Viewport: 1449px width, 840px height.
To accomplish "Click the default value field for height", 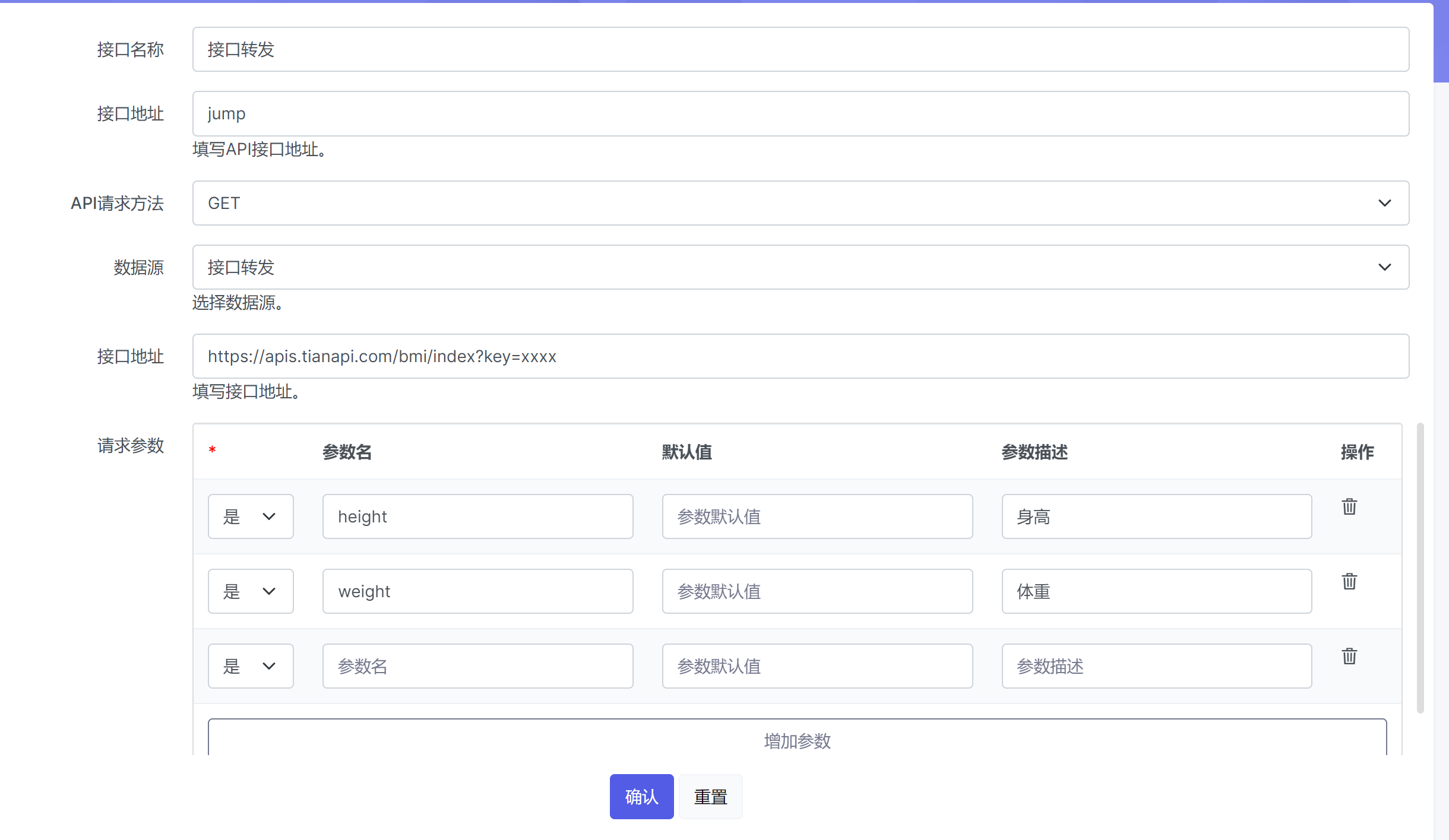I will (x=817, y=516).
